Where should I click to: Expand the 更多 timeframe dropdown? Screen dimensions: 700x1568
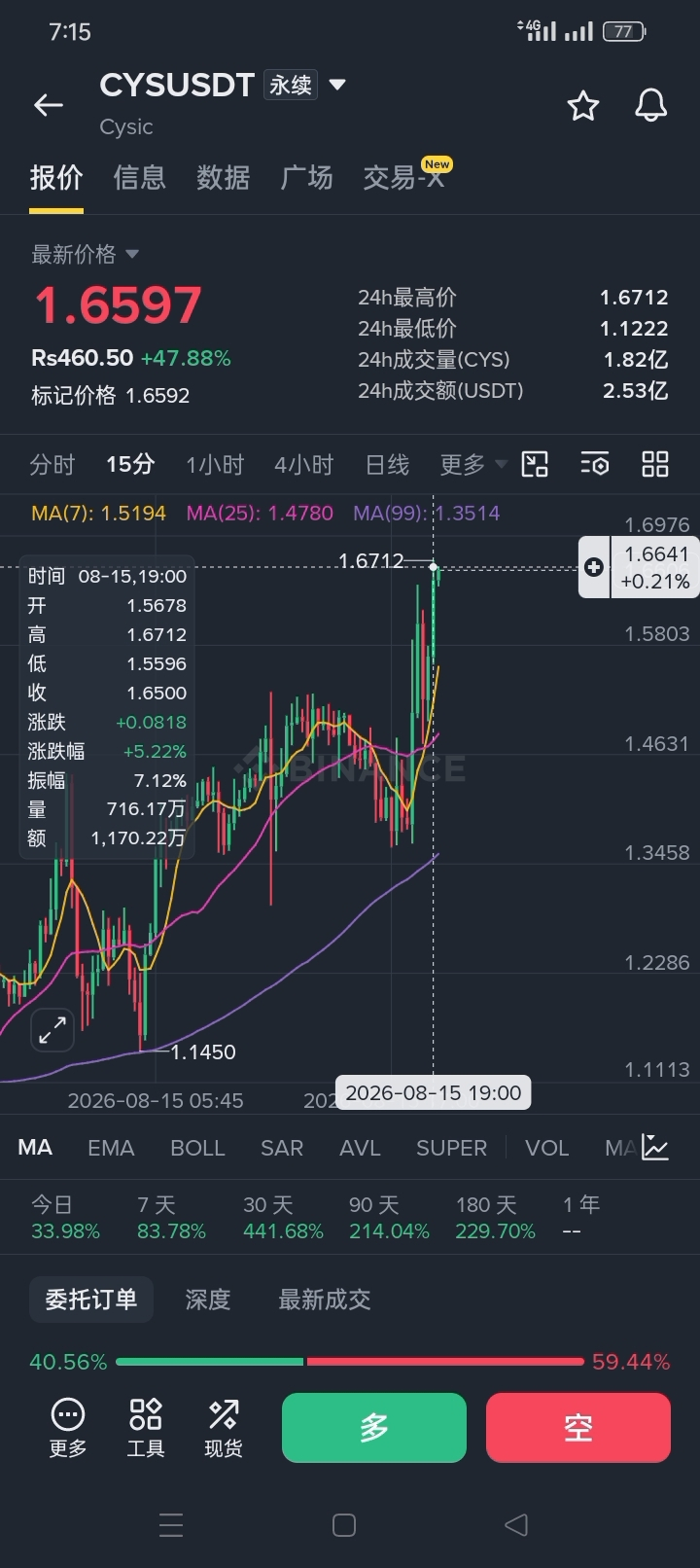[x=473, y=465]
